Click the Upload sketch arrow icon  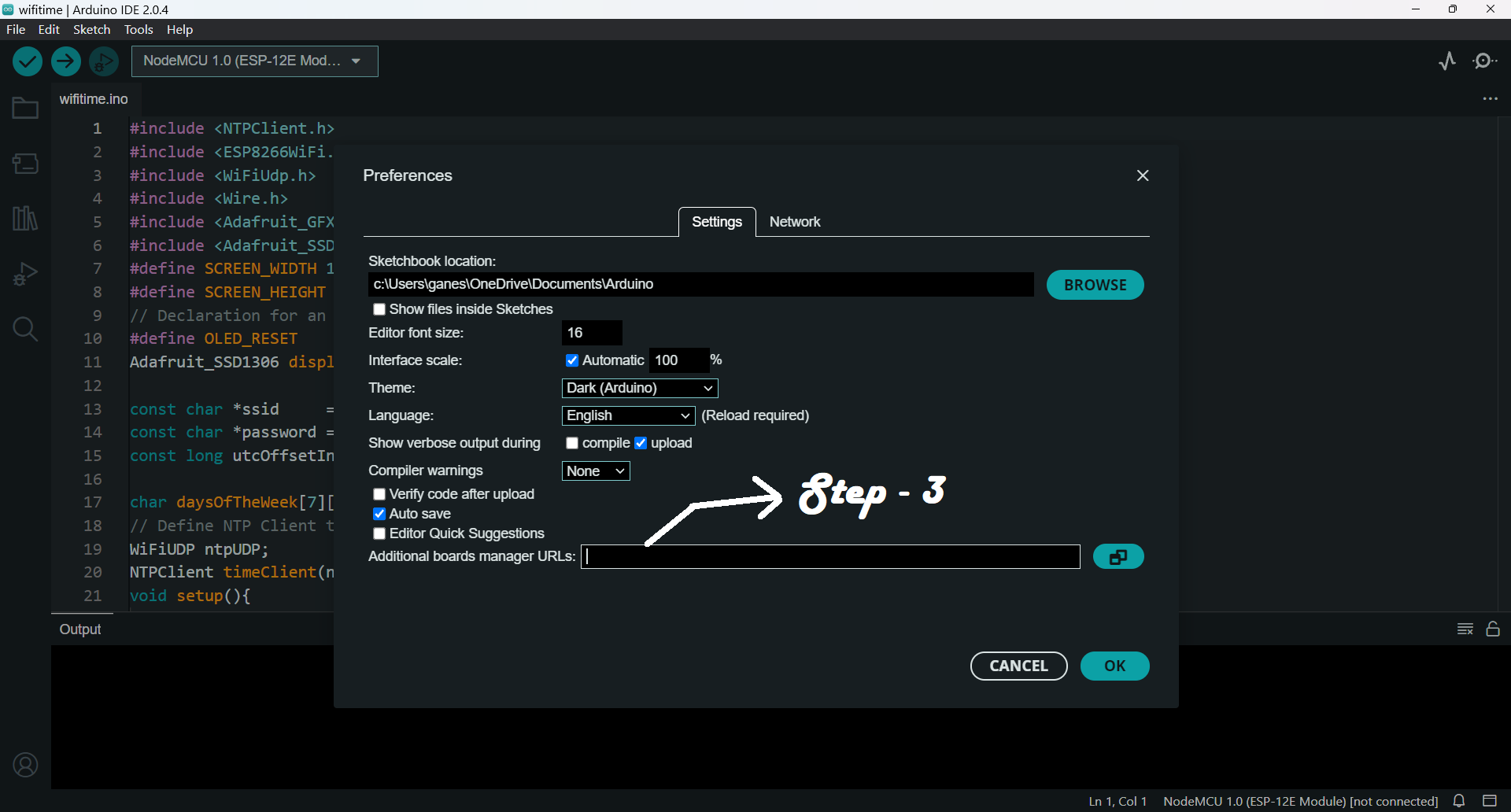pyautogui.click(x=65, y=61)
